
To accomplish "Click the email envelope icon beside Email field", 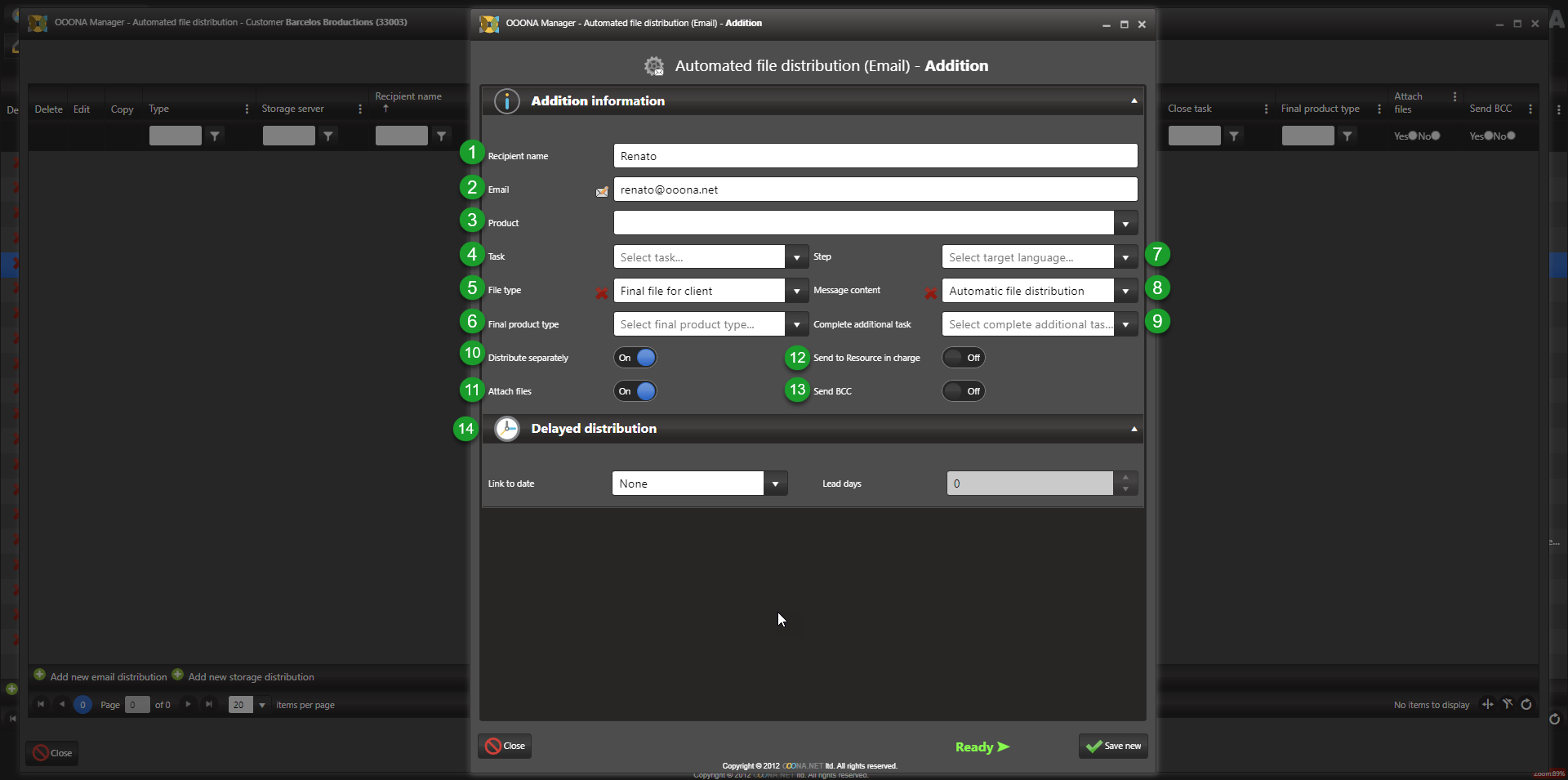I will point(602,191).
